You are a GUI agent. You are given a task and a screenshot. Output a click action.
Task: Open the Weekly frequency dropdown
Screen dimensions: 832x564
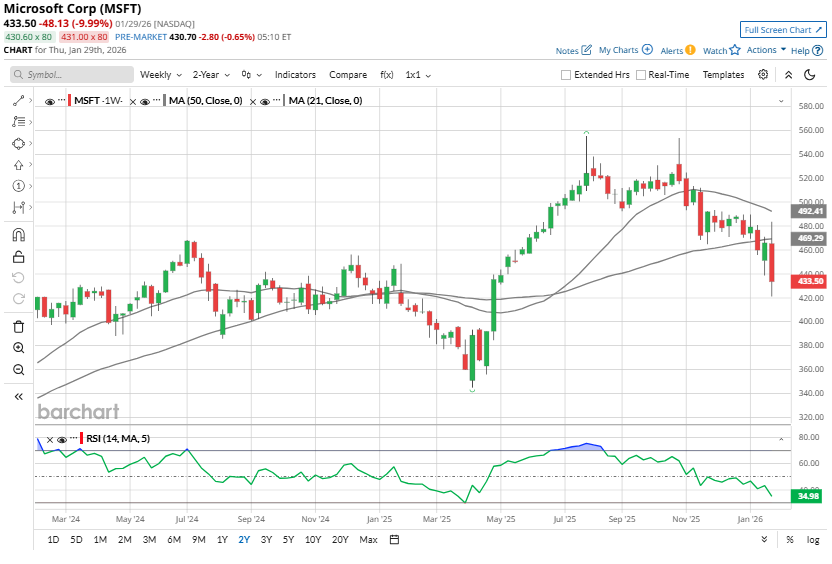click(159, 75)
